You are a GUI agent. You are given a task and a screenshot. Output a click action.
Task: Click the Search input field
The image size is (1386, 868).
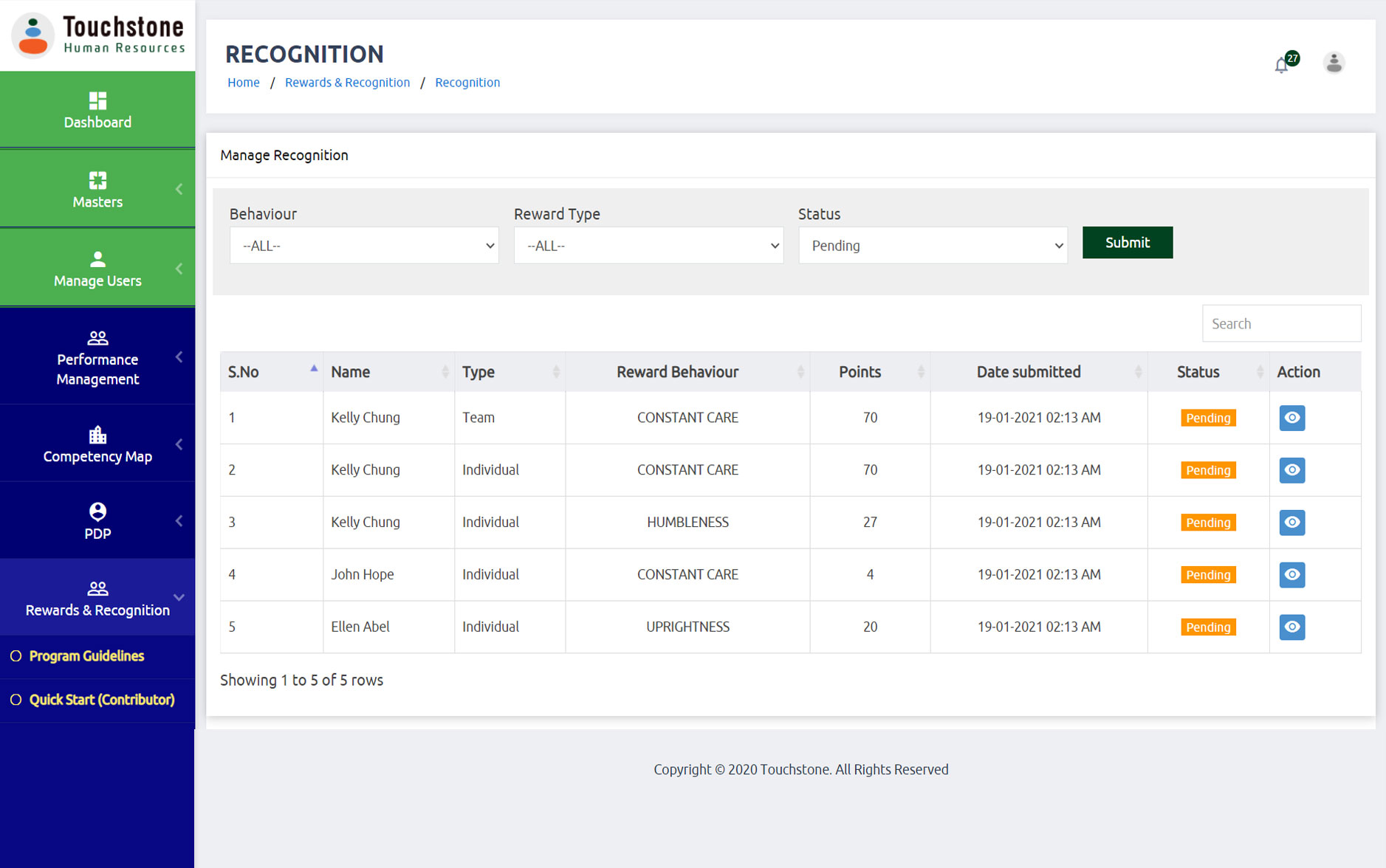pyautogui.click(x=1281, y=324)
